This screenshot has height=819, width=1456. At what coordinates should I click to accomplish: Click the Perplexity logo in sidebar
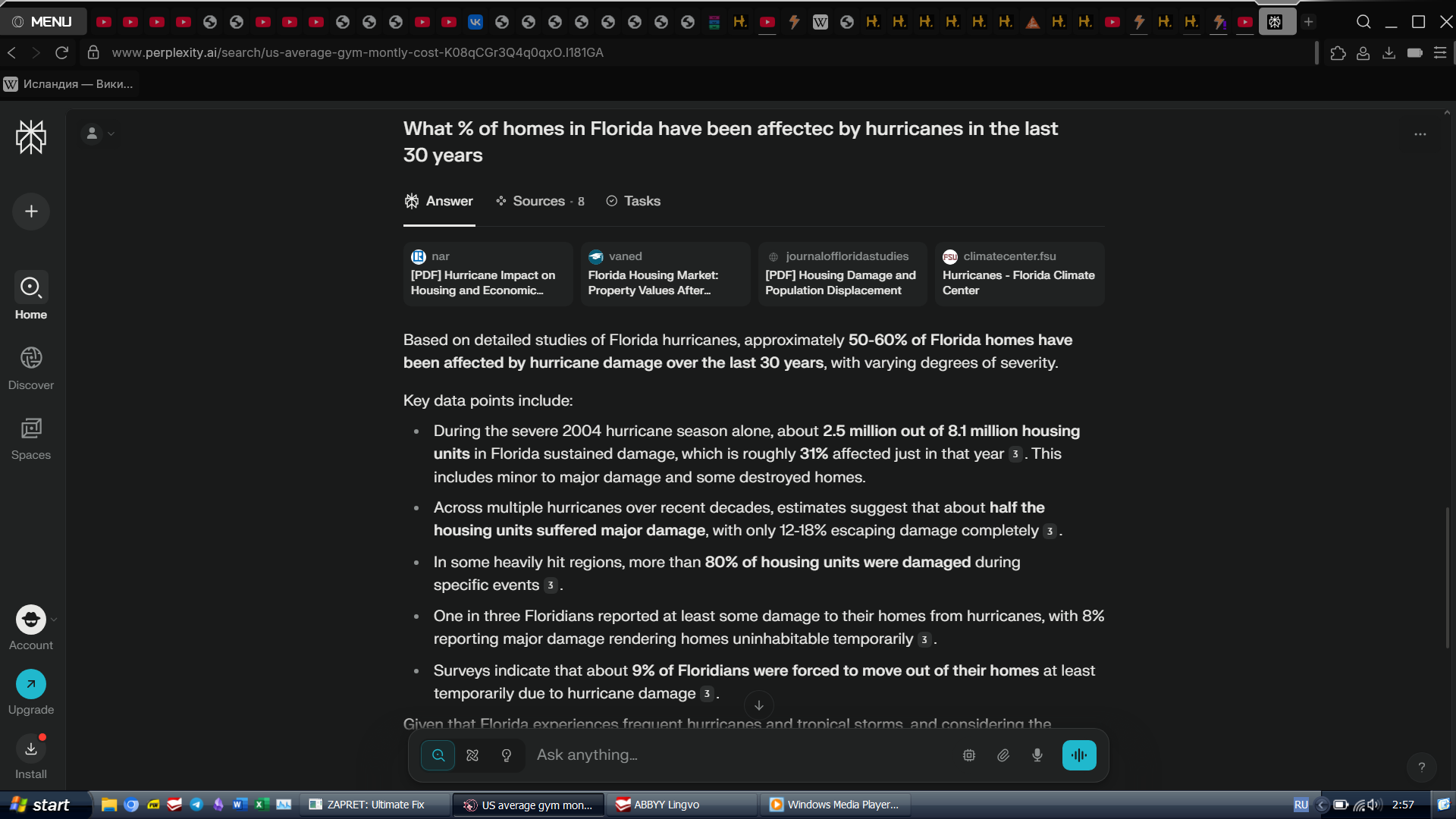31,137
